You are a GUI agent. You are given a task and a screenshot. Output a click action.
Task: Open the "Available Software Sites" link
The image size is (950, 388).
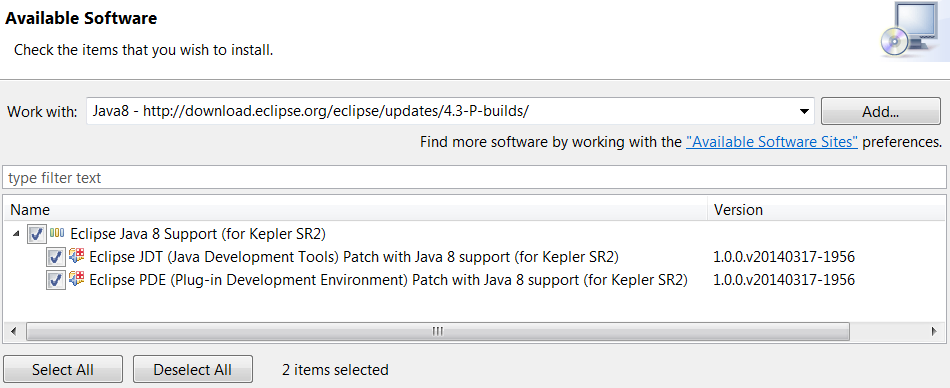pos(771,142)
